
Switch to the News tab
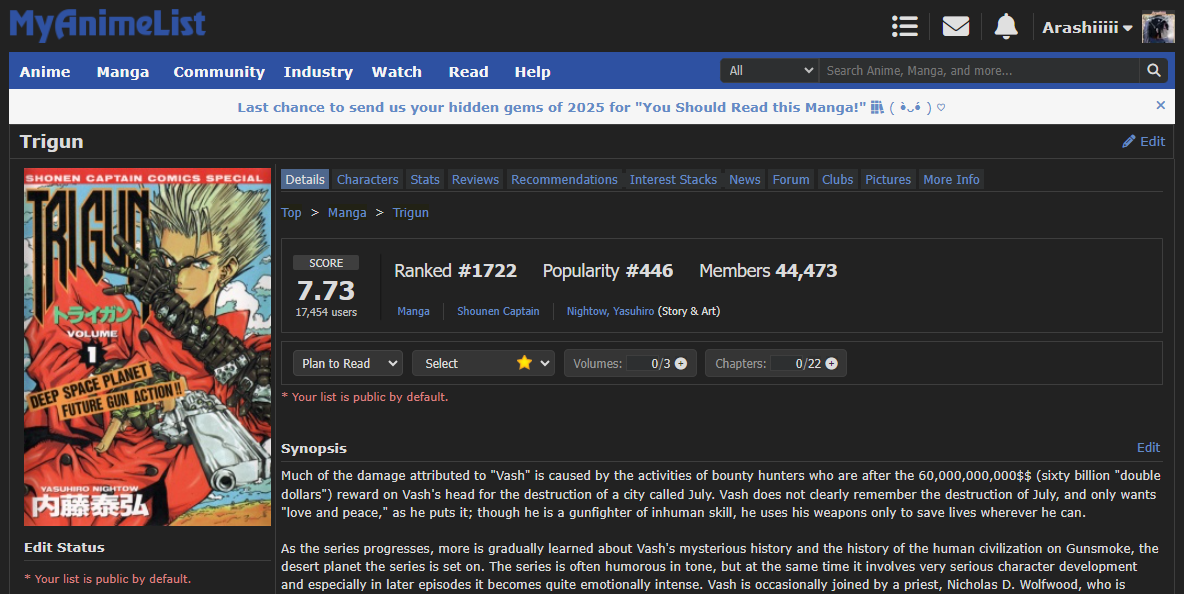click(745, 179)
